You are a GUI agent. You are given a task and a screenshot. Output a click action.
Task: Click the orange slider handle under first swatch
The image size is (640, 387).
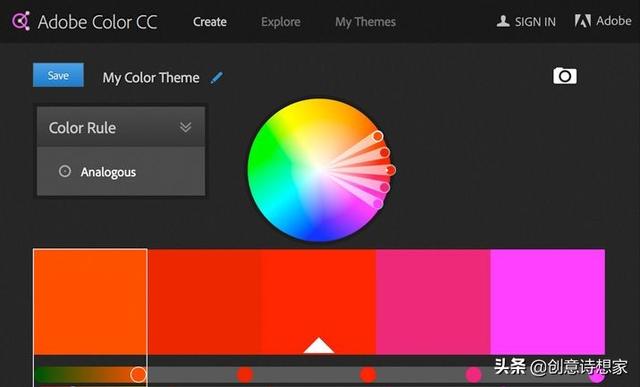pyautogui.click(x=138, y=374)
